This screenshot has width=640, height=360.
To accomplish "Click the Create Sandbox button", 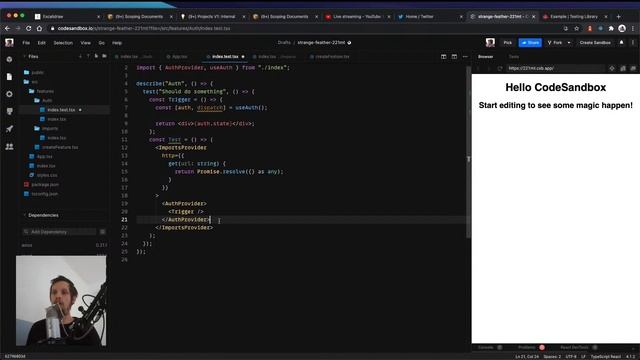I will tap(595, 42).
